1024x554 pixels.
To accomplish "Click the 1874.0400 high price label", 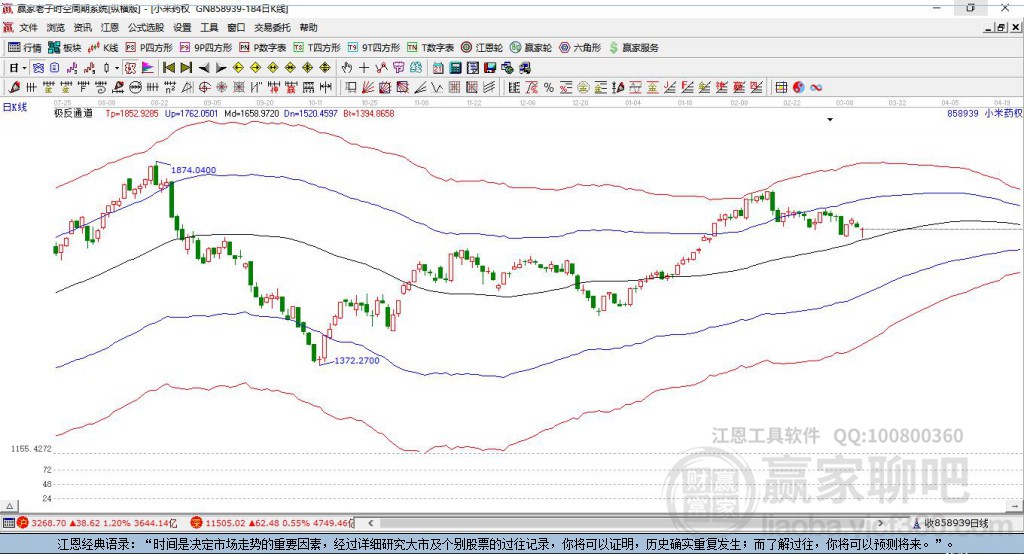I will 193,170.
